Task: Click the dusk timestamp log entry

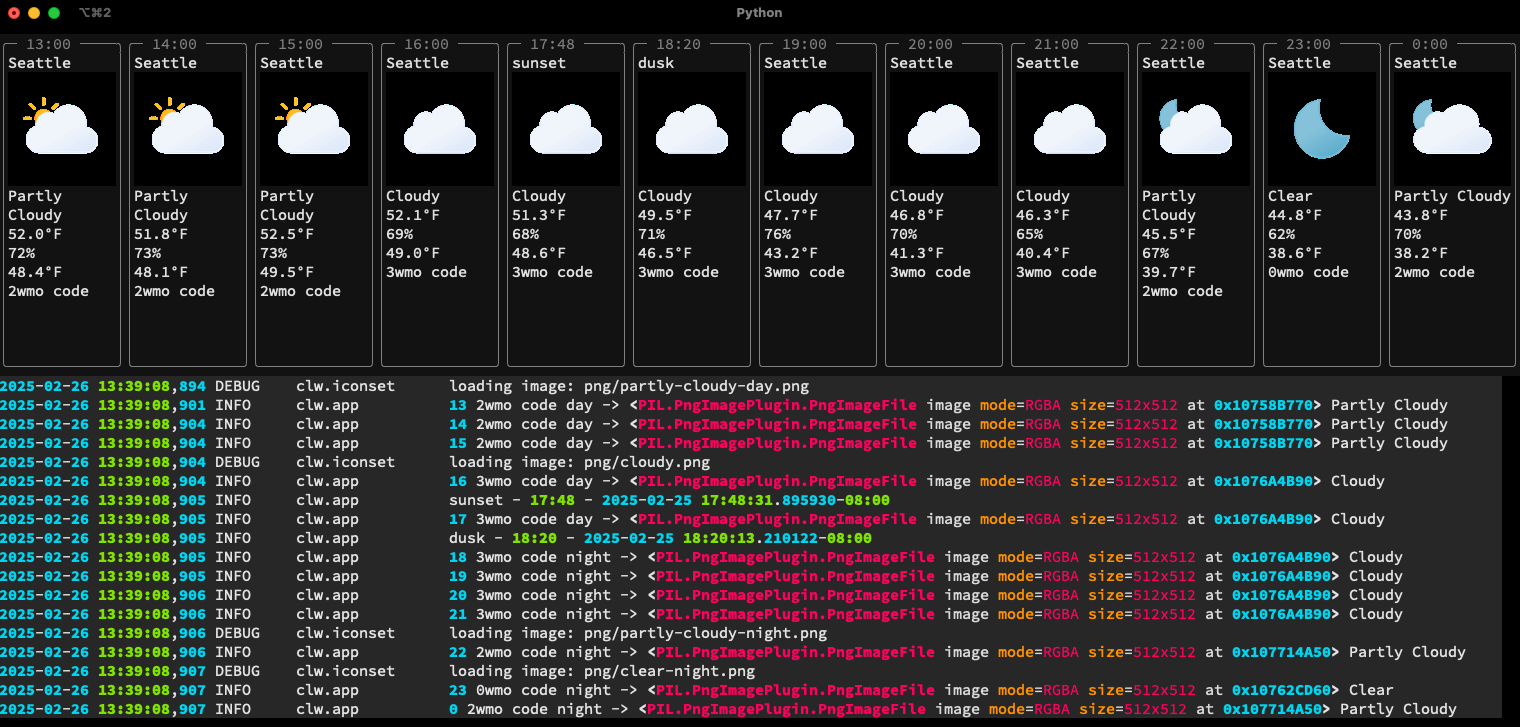Action: 660,538
